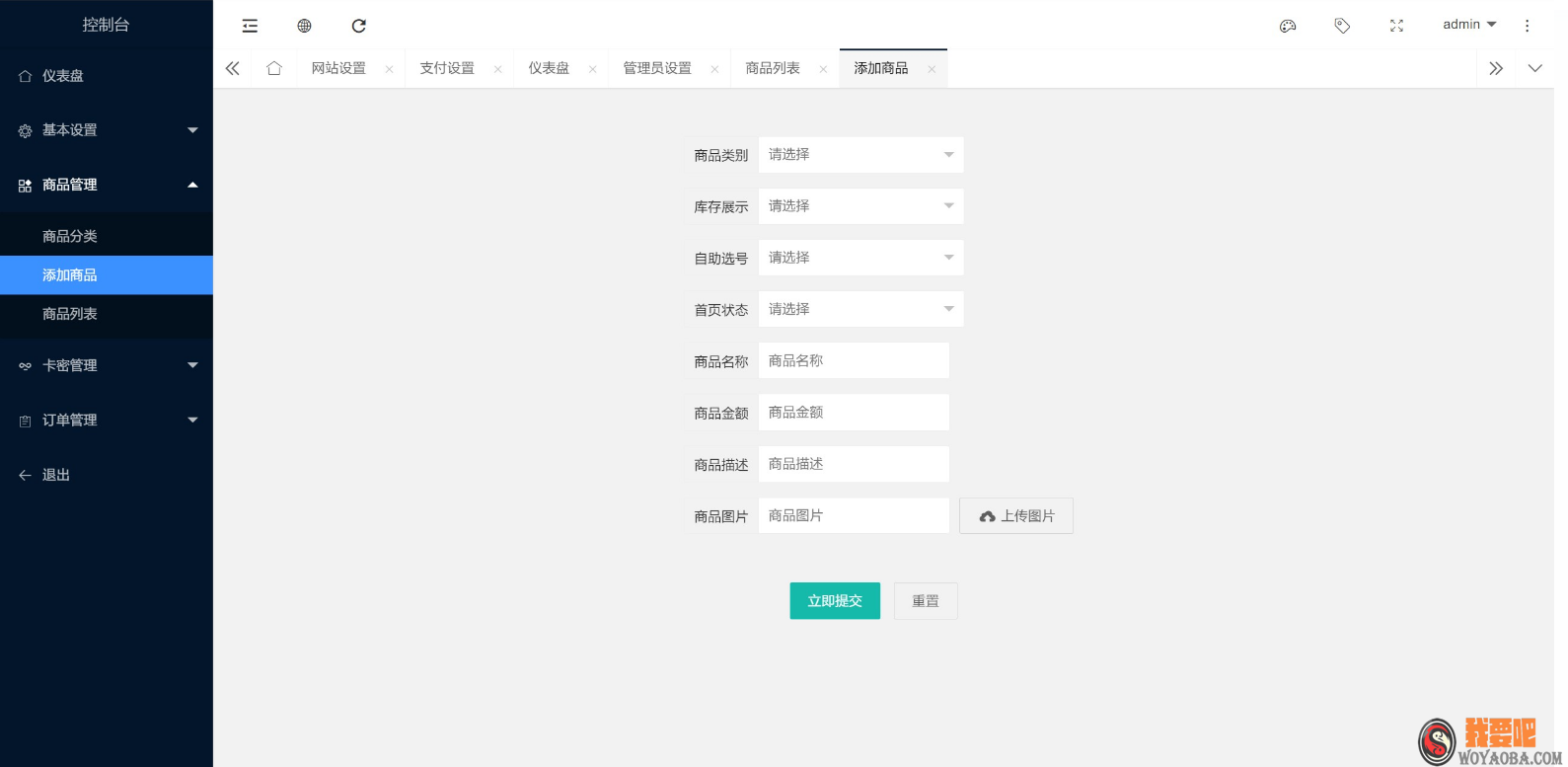This screenshot has height=767, width=1568.
Task: Open the 库存展示 dropdown
Action: [860, 206]
